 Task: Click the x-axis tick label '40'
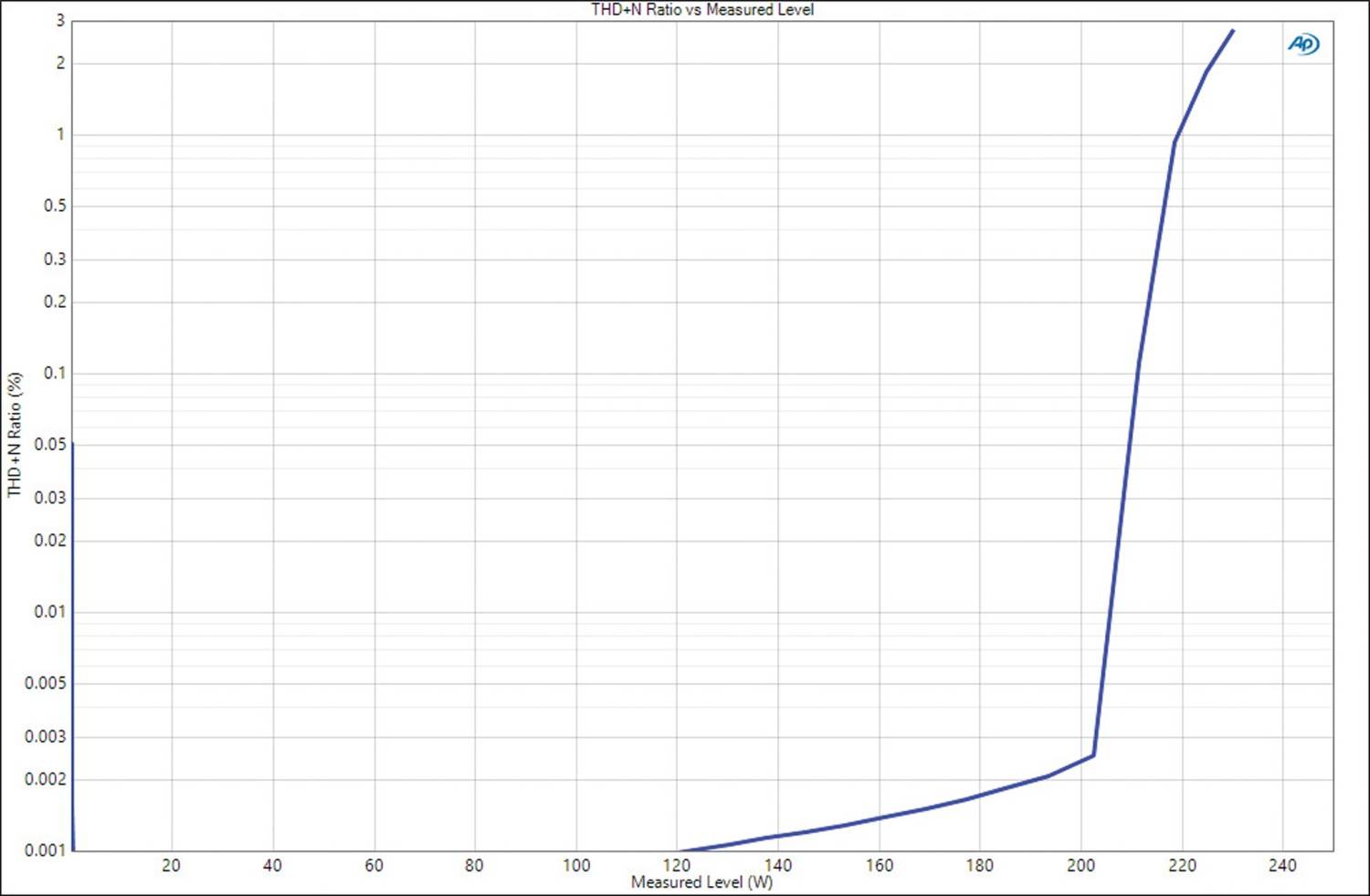click(x=272, y=865)
